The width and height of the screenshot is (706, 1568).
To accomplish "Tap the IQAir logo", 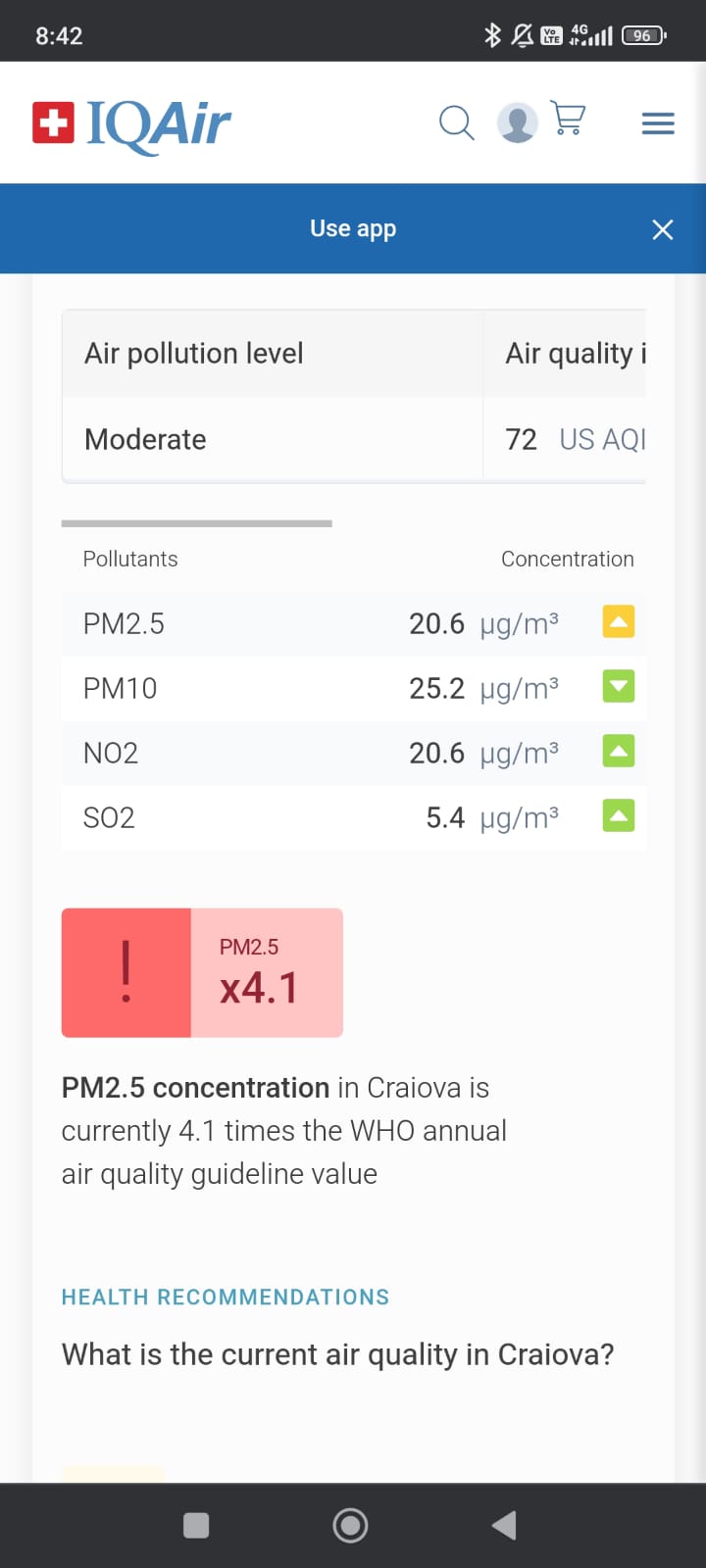I will click(131, 124).
